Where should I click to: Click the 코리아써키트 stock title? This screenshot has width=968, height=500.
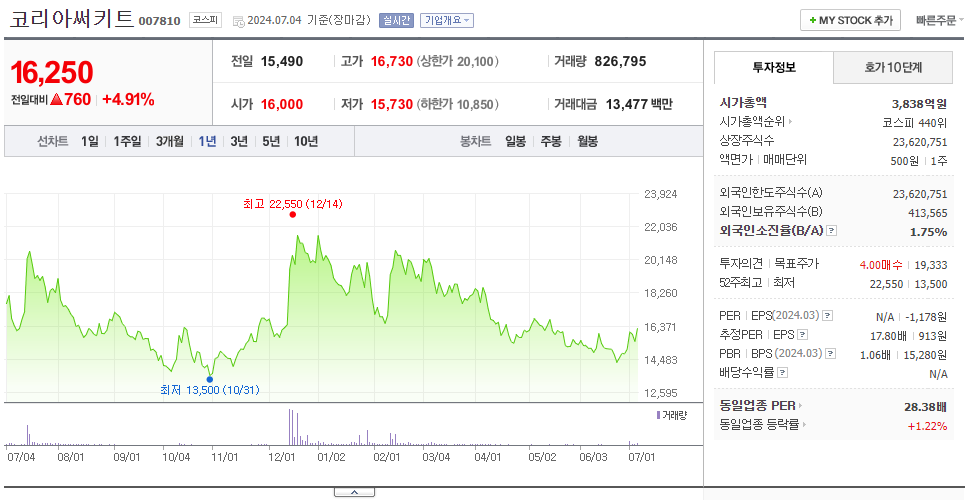click(72, 19)
